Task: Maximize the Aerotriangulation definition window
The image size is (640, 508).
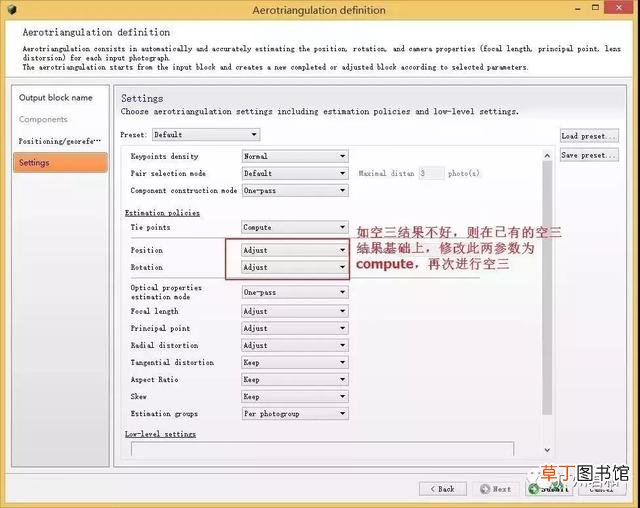Action: point(596,8)
